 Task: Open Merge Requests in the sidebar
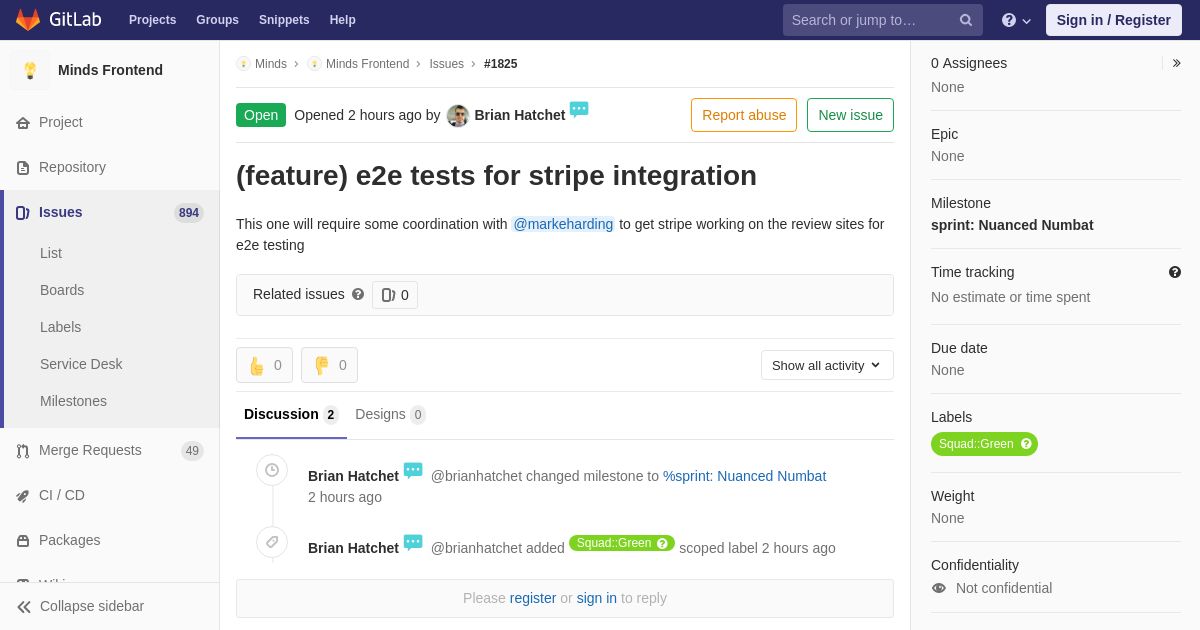90,451
